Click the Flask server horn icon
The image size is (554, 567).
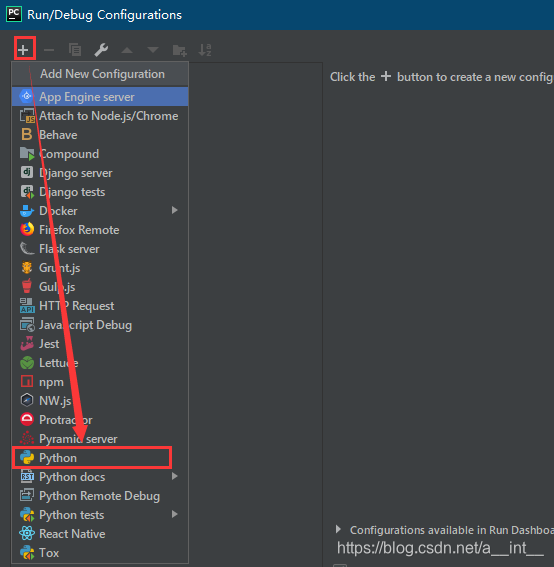point(27,248)
